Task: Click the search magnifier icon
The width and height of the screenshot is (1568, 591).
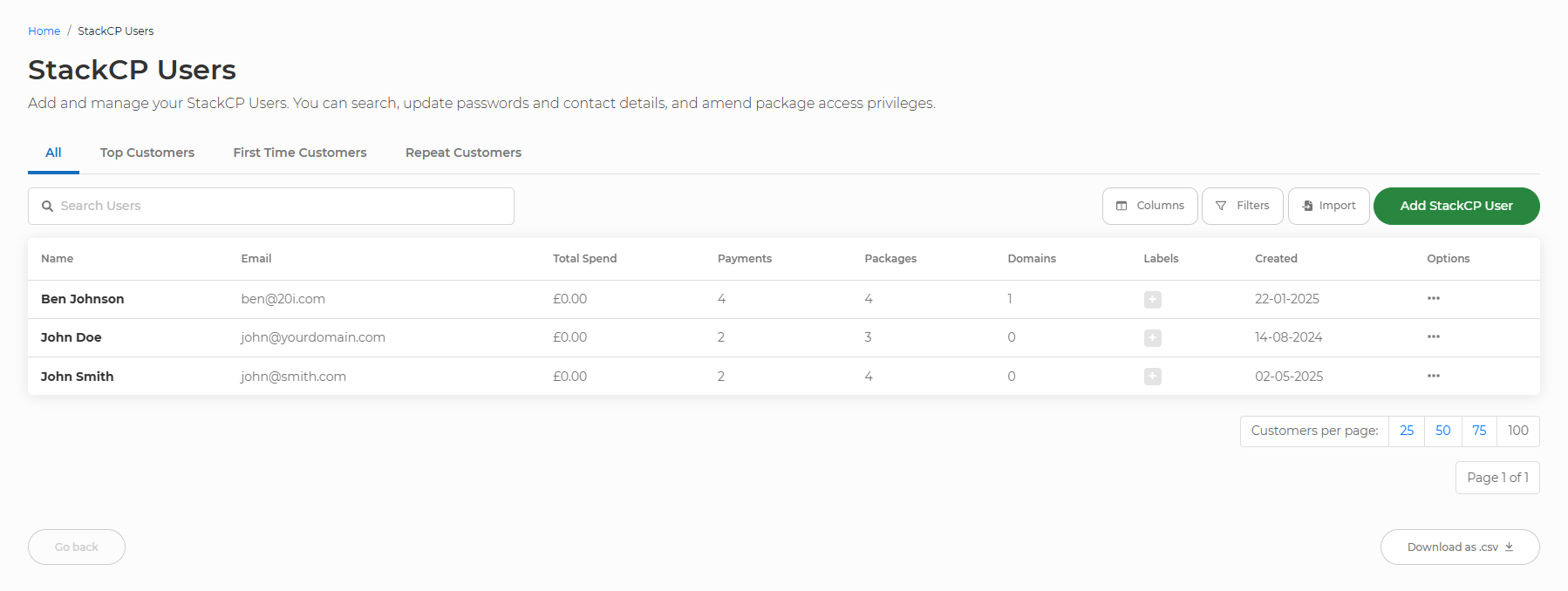Action: coord(48,207)
